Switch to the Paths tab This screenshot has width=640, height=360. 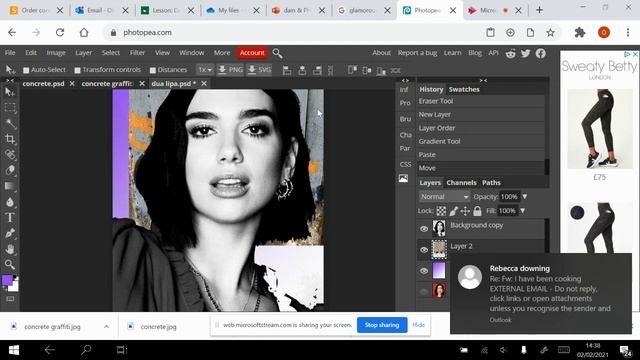[x=491, y=183]
